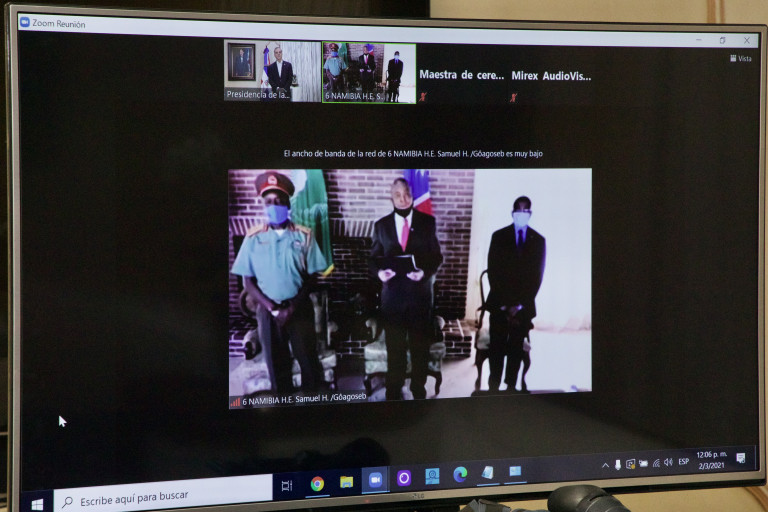Open Task View in the taskbar
This screenshot has width=768, height=512.
(x=287, y=485)
